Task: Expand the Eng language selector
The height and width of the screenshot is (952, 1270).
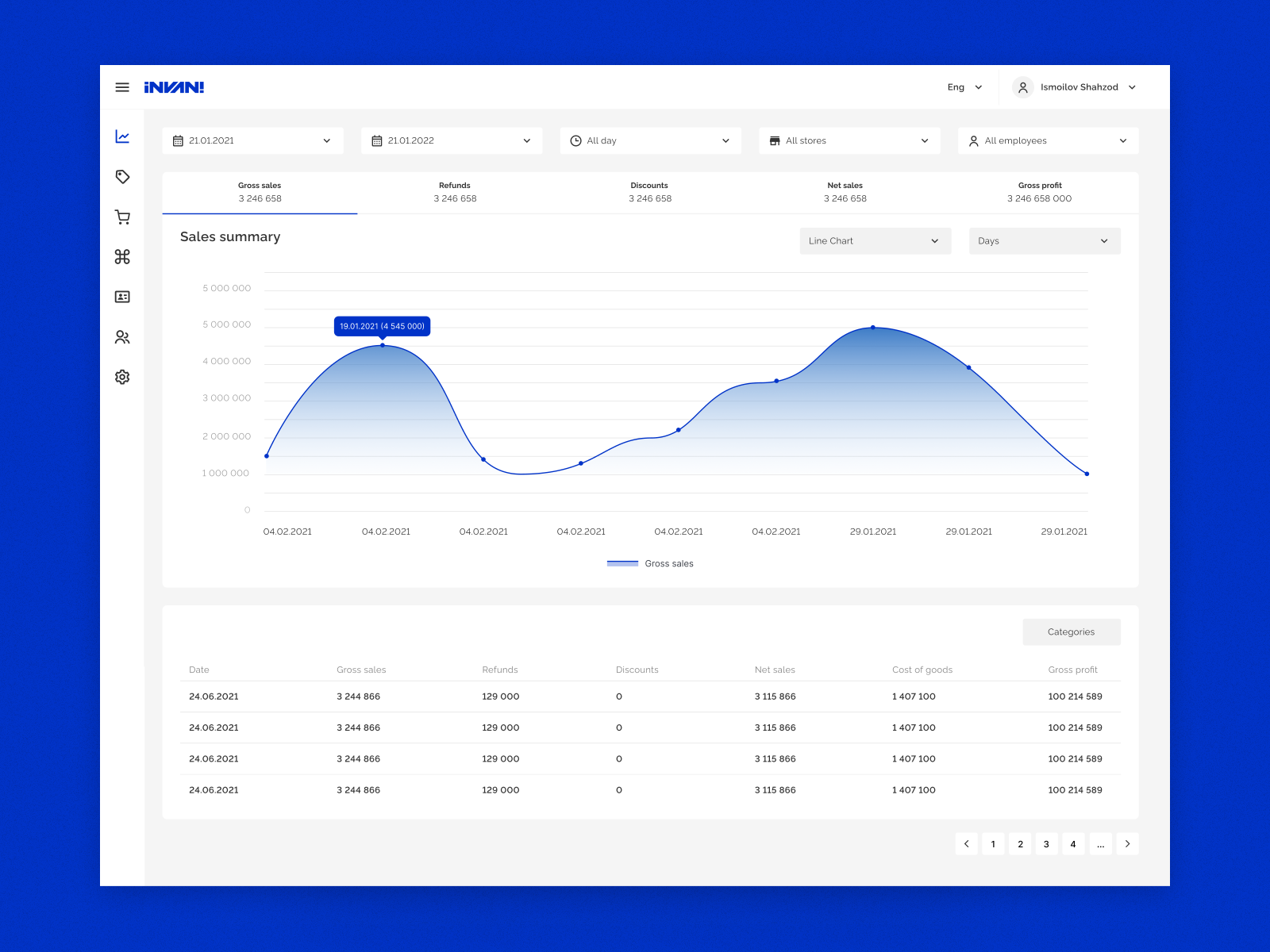Action: (x=964, y=87)
